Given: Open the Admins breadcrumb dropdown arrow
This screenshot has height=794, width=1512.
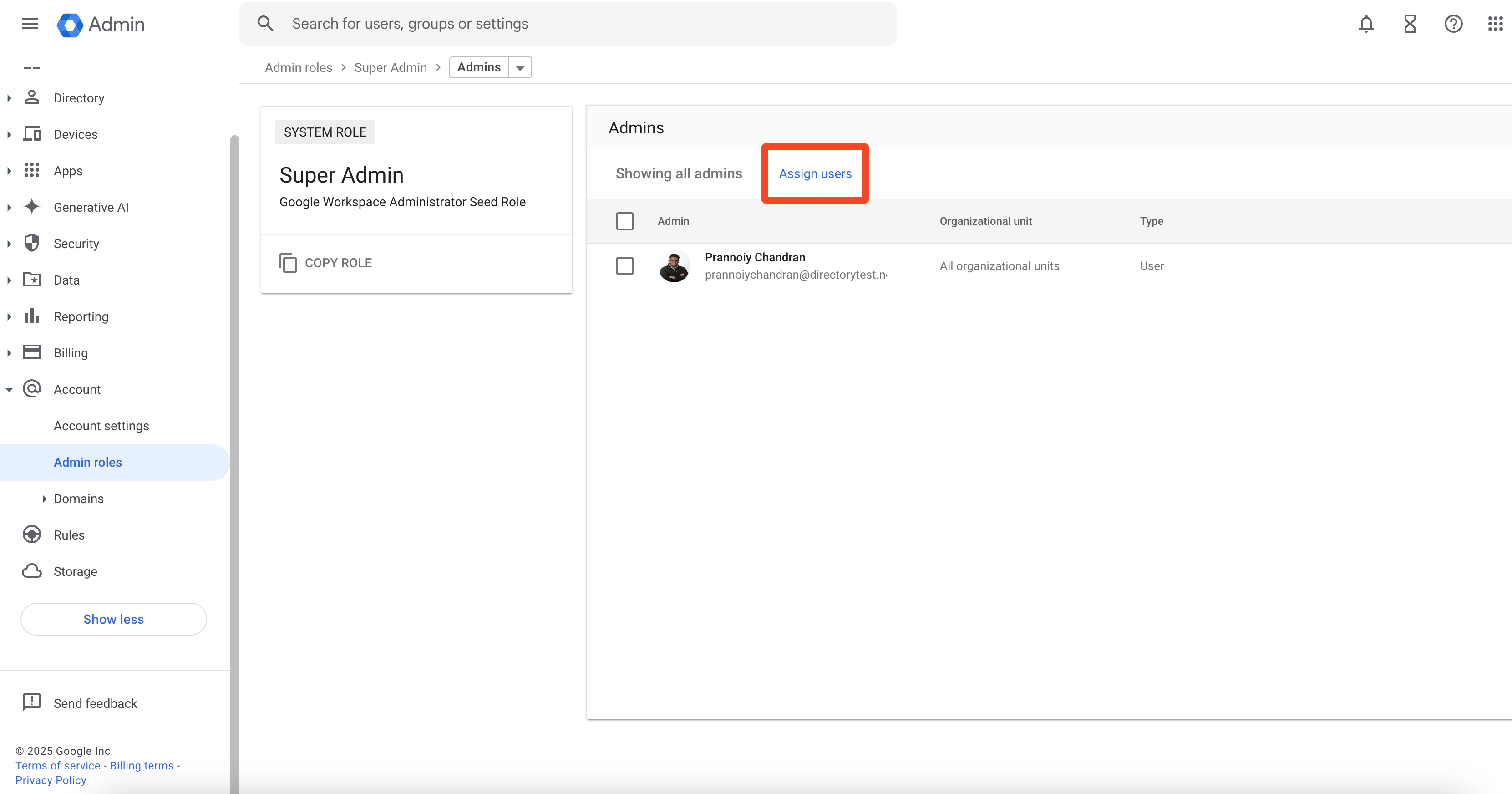Looking at the screenshot, I should 520,67.
